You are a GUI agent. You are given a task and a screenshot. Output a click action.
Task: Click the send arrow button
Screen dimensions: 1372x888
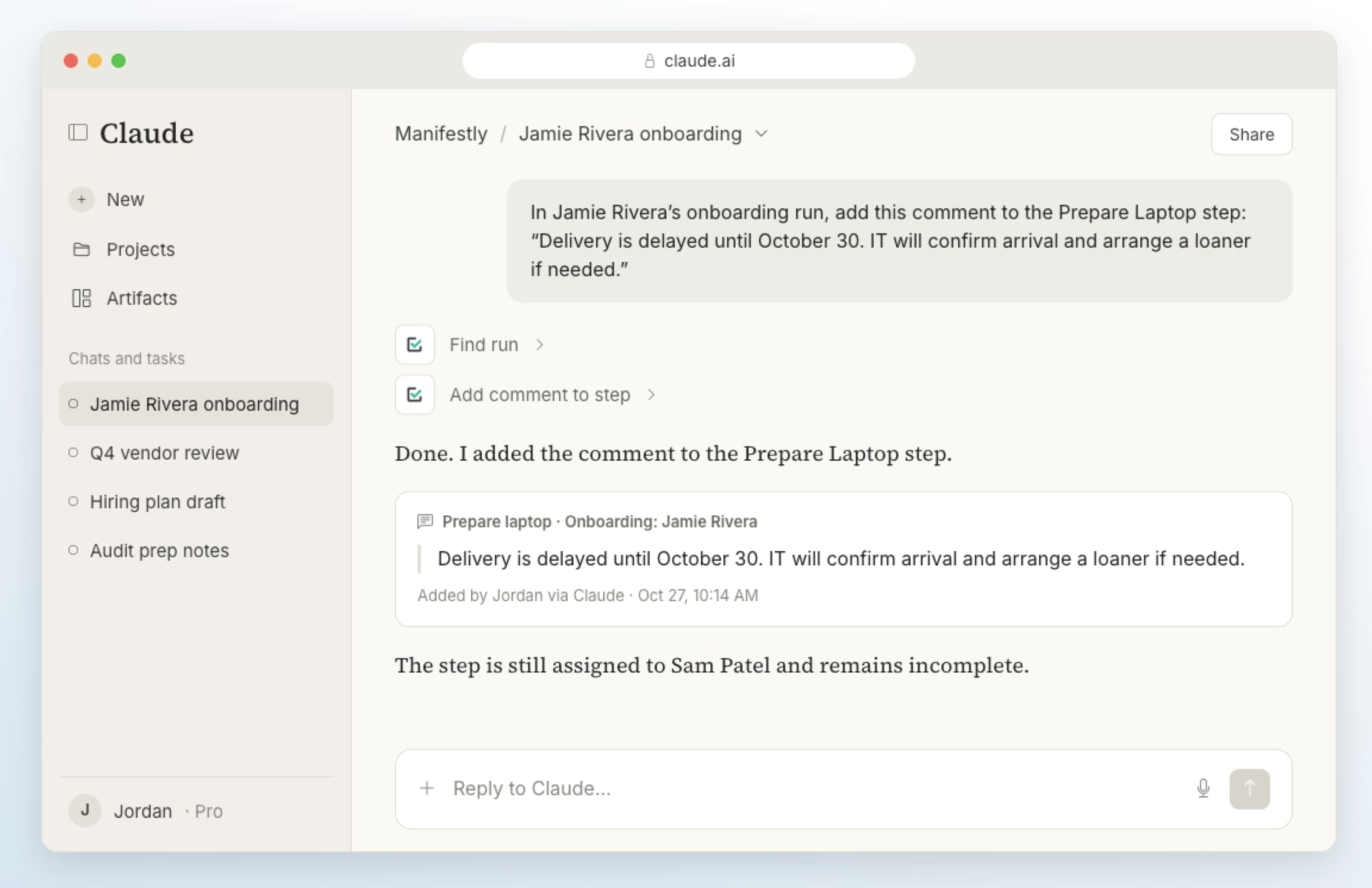click(x=1250, y=789)
